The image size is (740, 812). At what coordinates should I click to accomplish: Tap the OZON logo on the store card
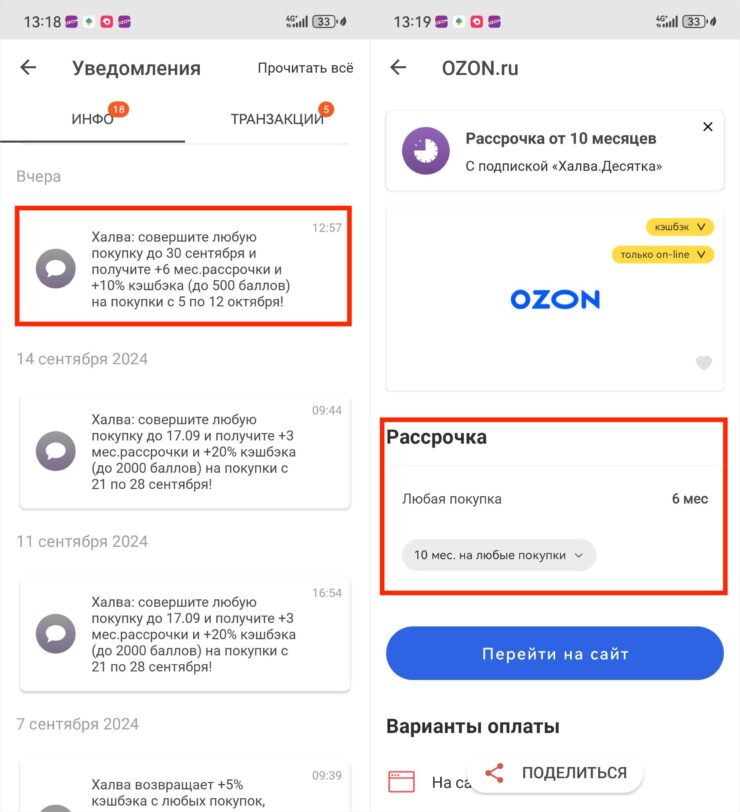pos(555,299)
